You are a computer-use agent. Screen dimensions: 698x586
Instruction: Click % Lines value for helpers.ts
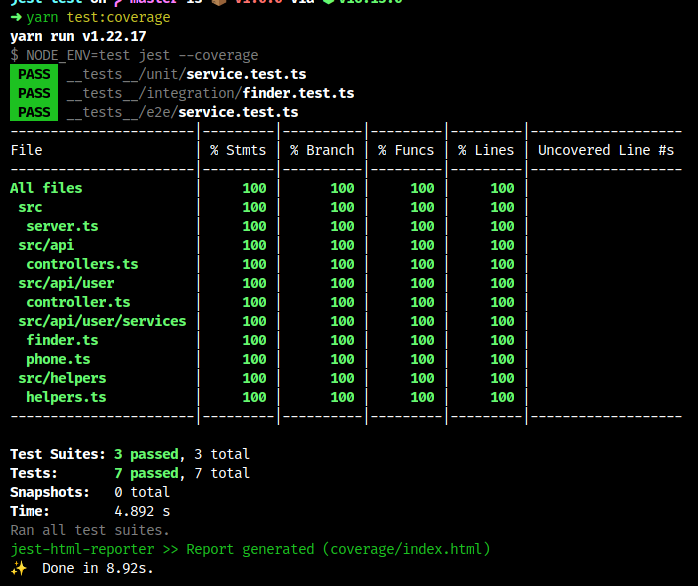click(502, 397)
